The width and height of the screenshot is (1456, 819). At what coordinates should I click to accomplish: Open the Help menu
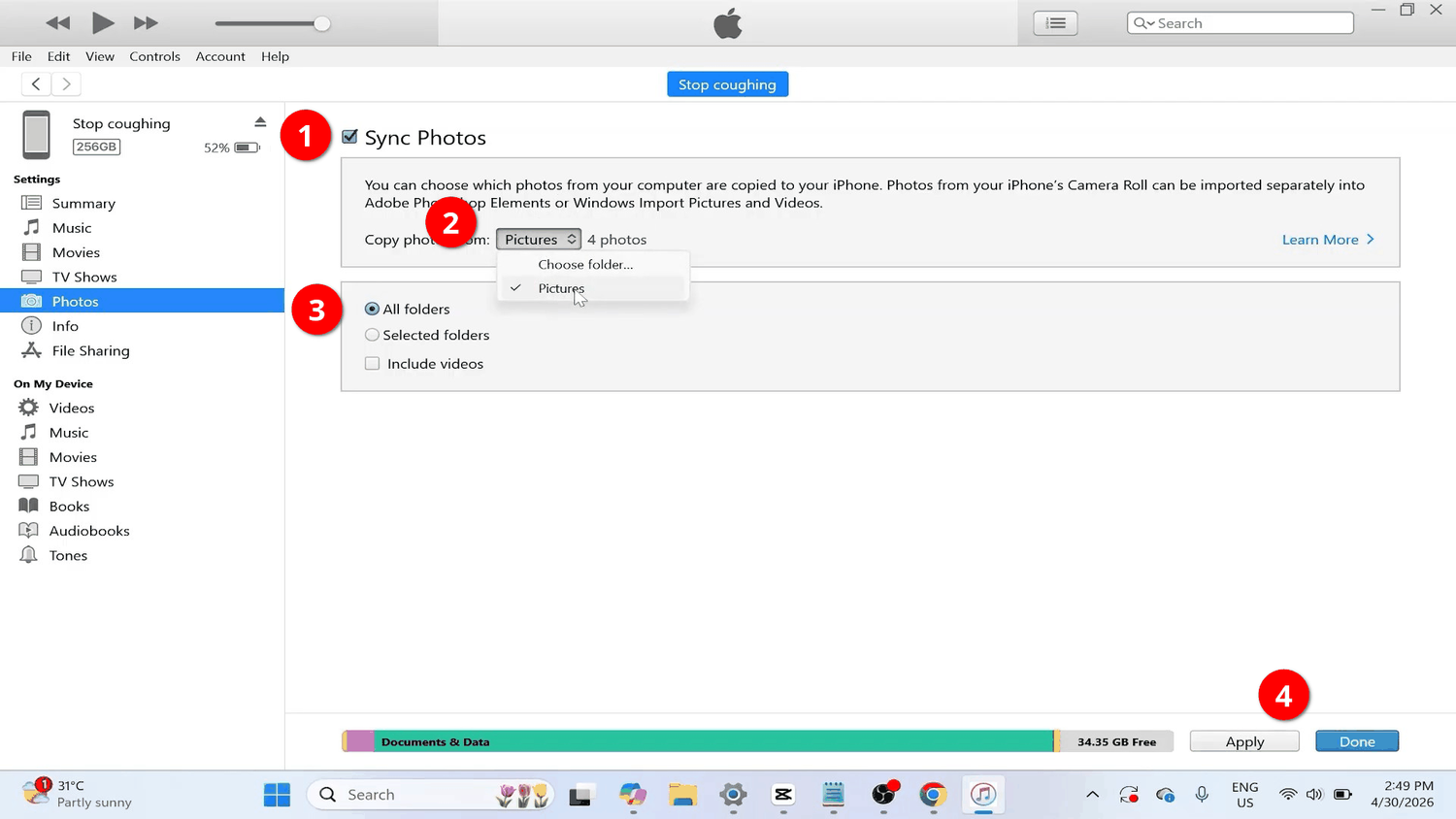pyautogui.click(x=275, y=56)
